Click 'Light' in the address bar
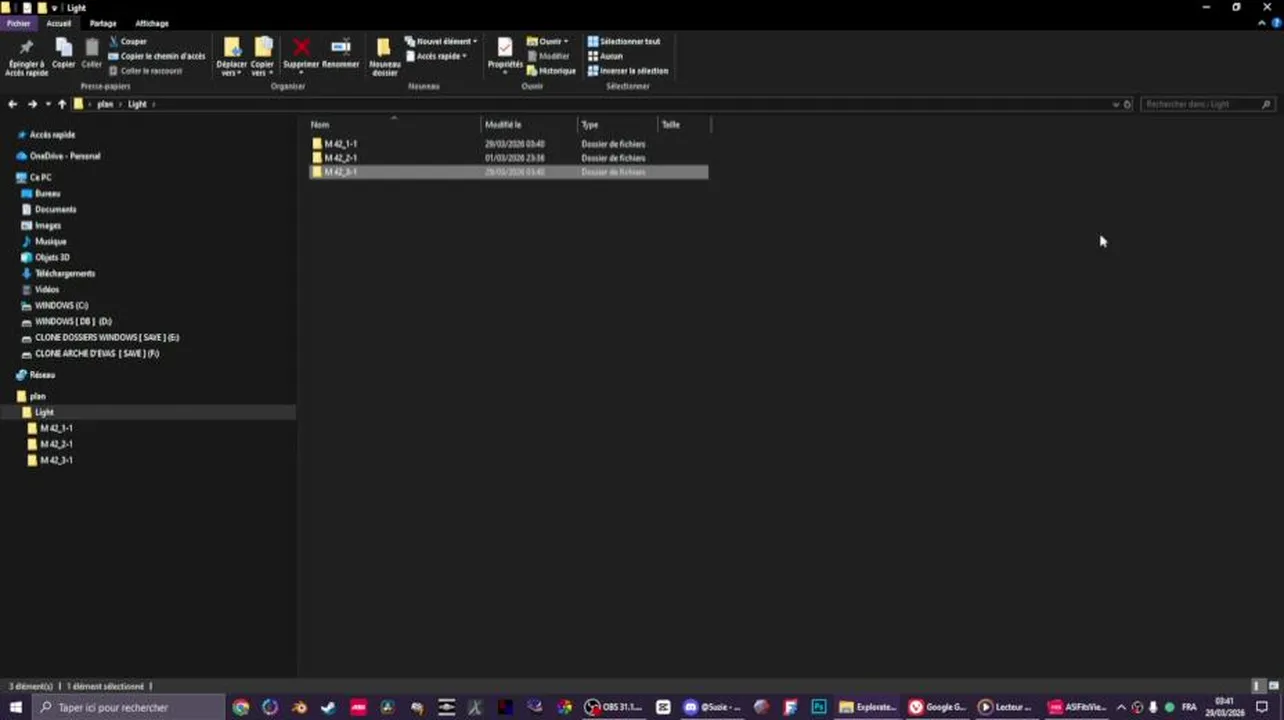Screen dimensions: 1284x720 pos(137,104)
